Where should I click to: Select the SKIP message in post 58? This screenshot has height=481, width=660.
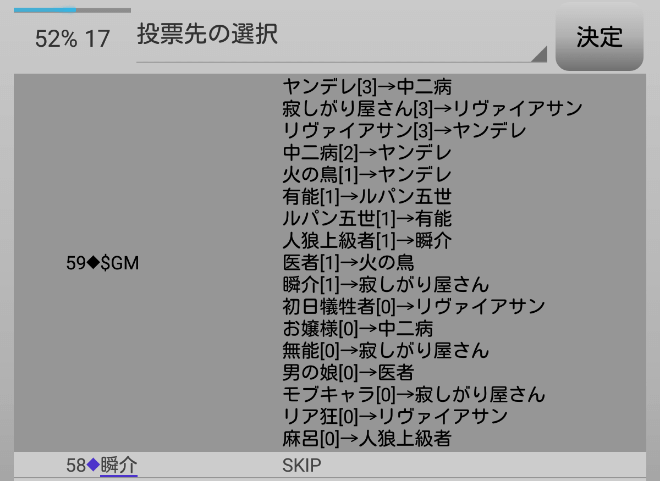point(302,466)
